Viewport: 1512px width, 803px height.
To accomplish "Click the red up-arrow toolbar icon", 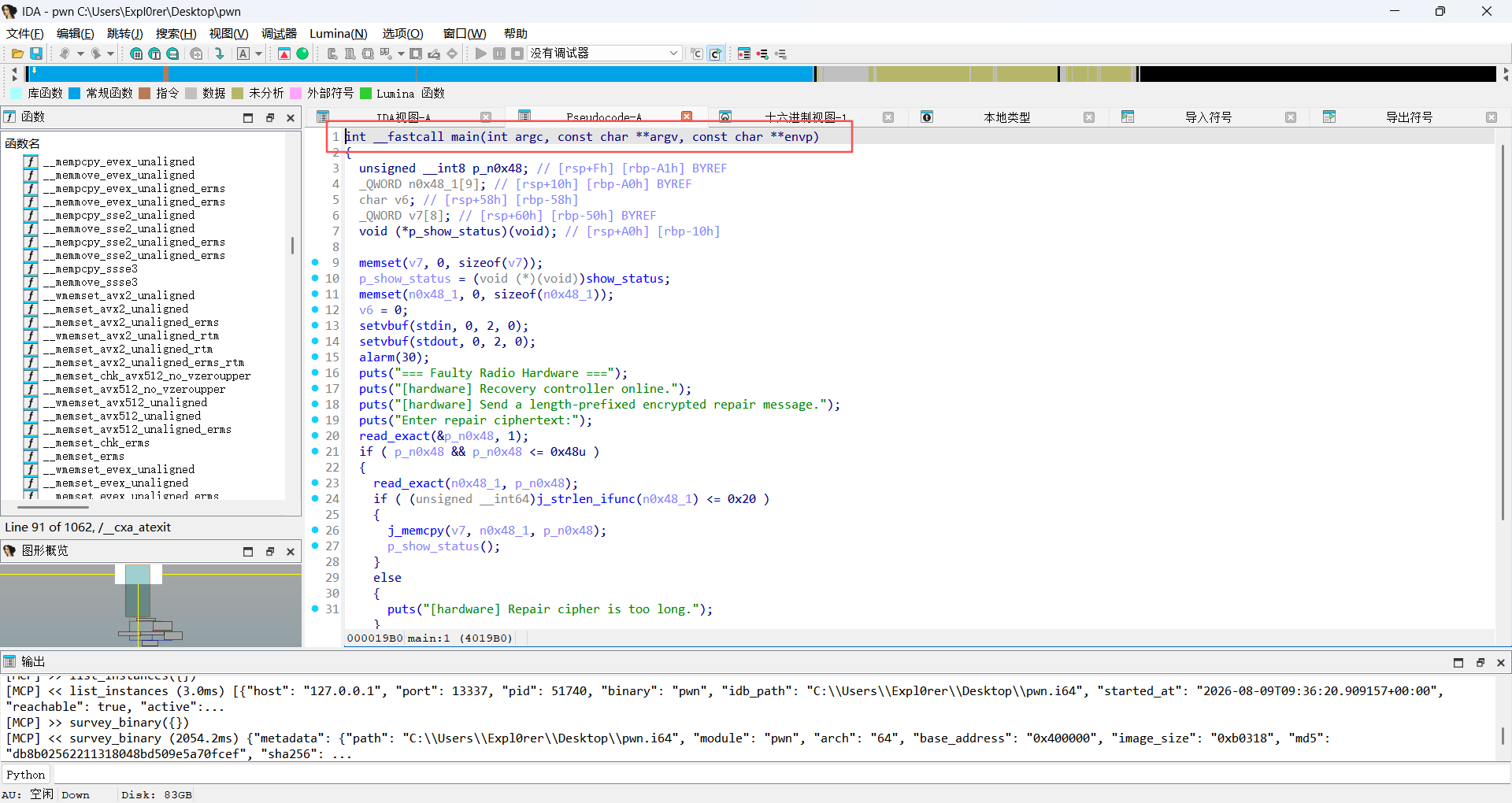I will (284, 54).
